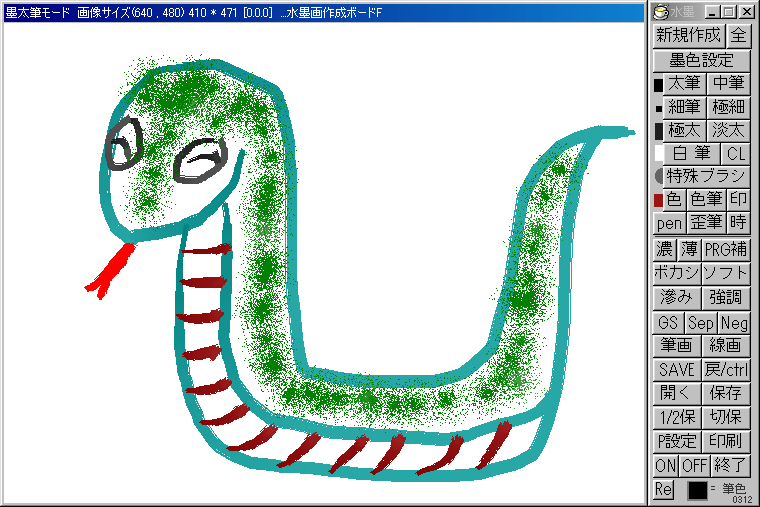Turn the ON toggle button on

665,466
